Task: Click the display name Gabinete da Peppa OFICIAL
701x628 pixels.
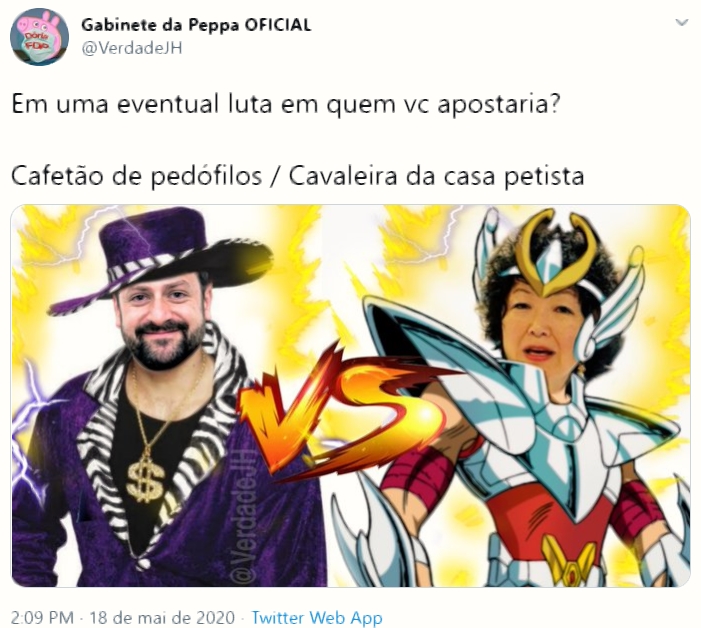Action: pos(196,25)
